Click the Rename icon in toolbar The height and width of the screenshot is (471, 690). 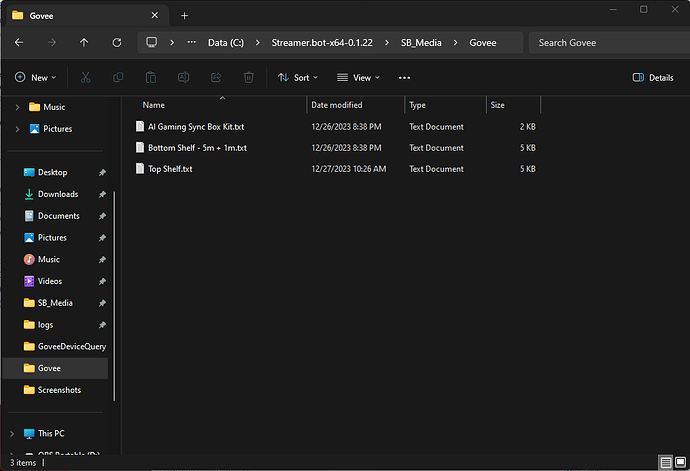[184, 77]
